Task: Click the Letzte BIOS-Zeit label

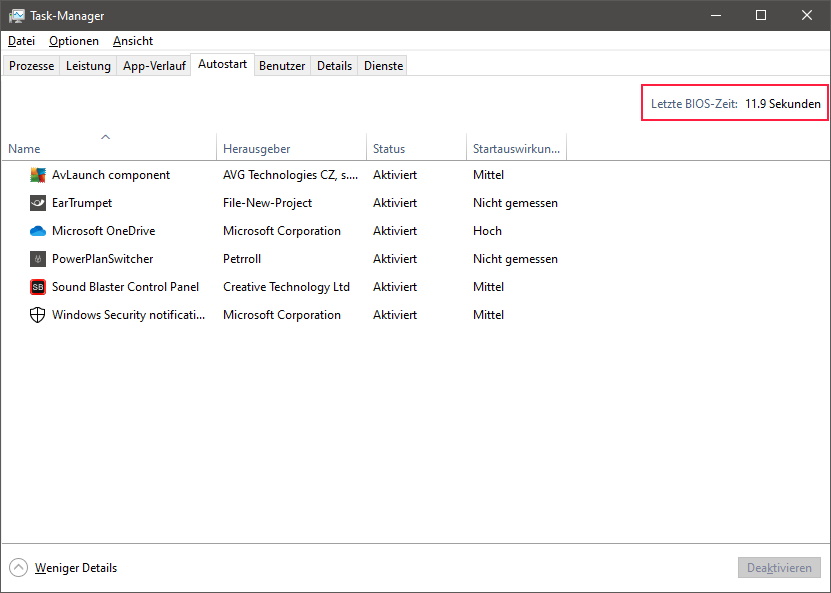Action: [694, 104]
